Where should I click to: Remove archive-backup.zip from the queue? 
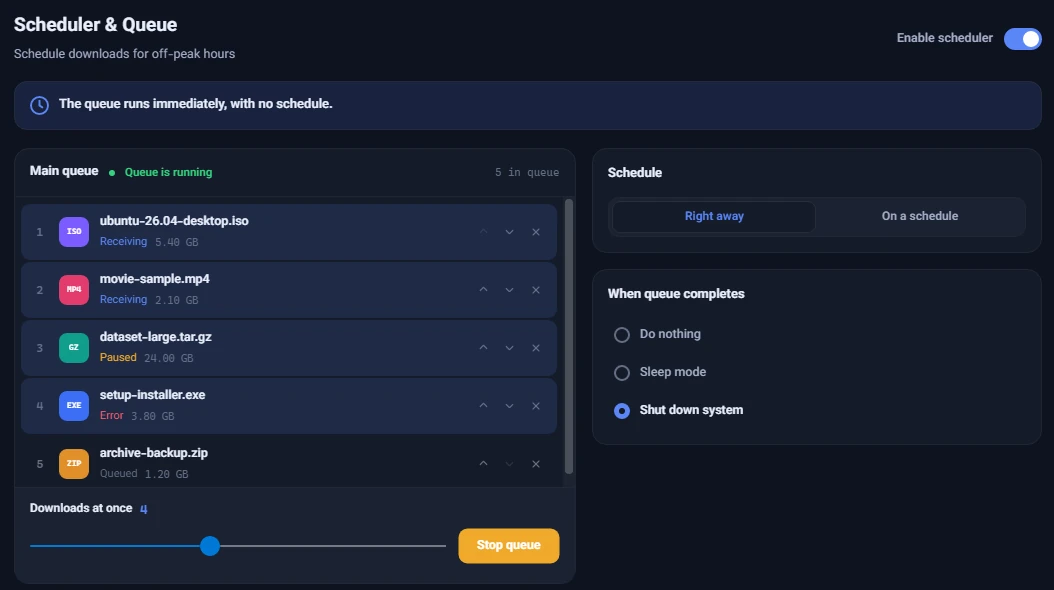tap(536, 464)
